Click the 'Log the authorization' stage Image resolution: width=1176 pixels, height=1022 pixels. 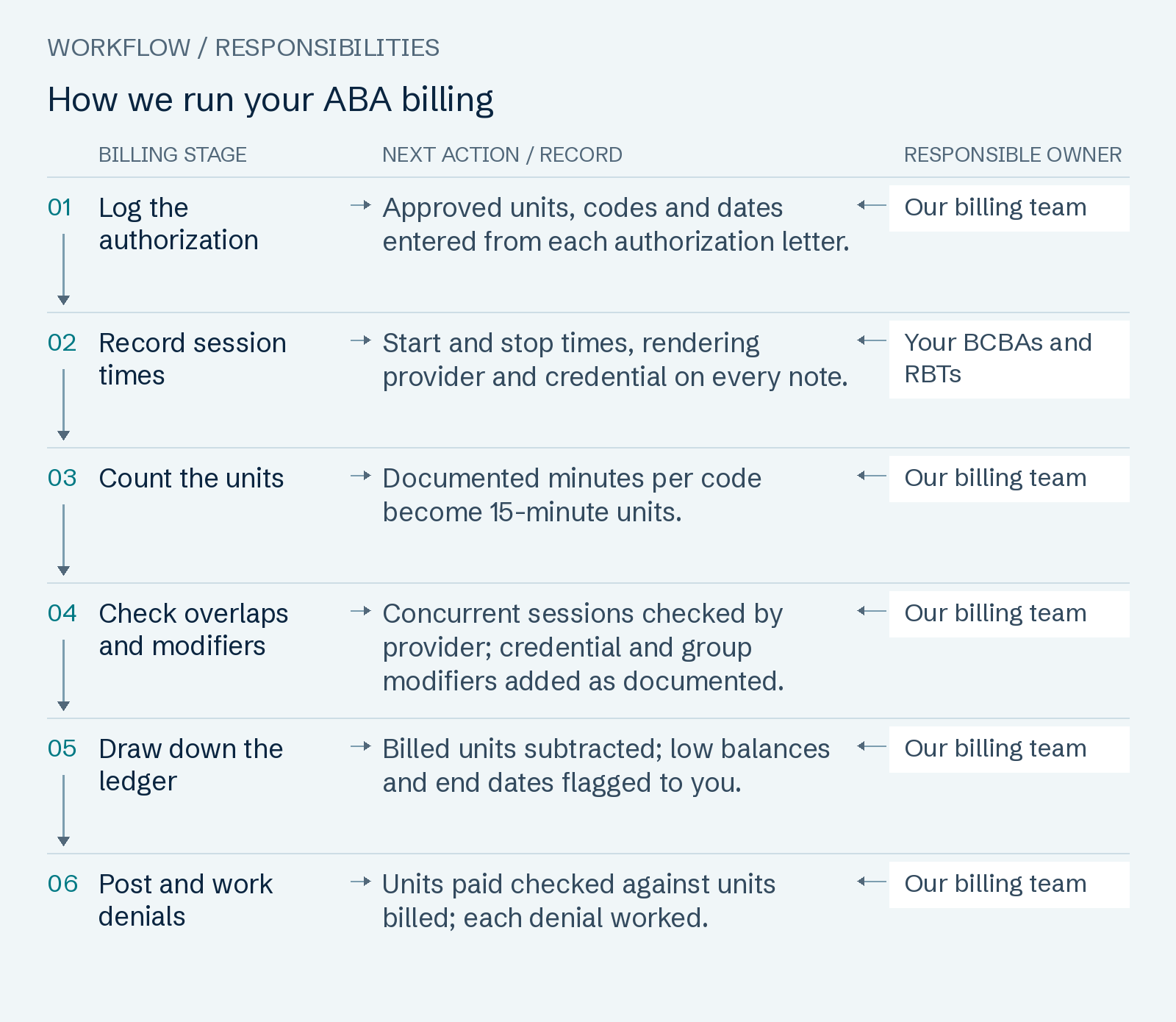(x=179, y=224)
